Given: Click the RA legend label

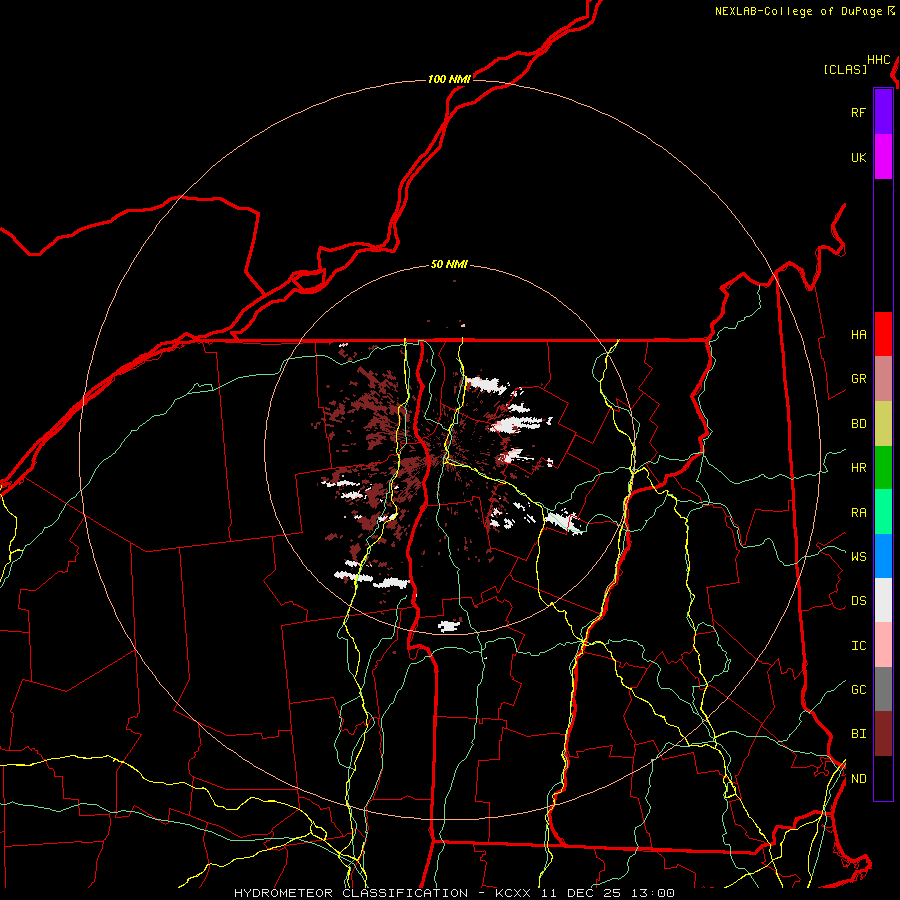Looking at the screenshot, I should (858, 513).
